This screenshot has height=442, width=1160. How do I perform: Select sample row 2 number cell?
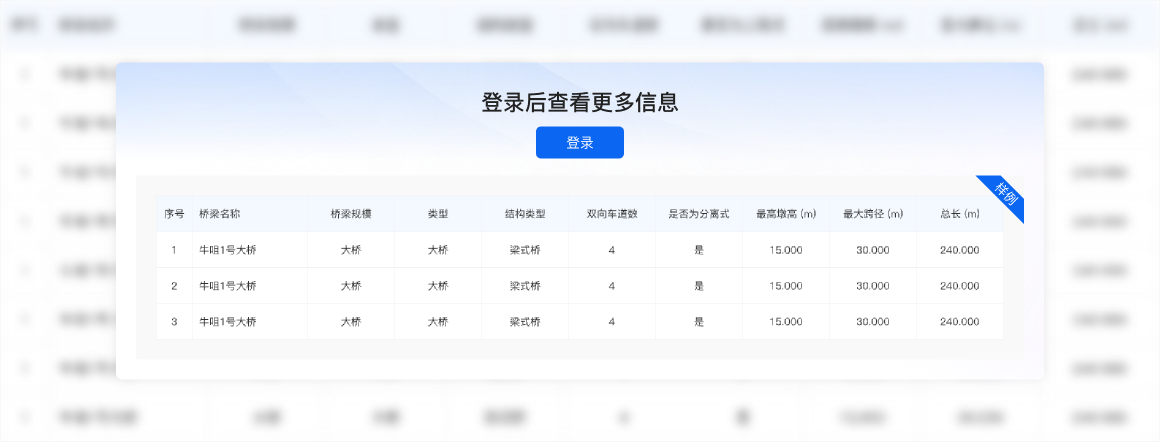[174, 286]
